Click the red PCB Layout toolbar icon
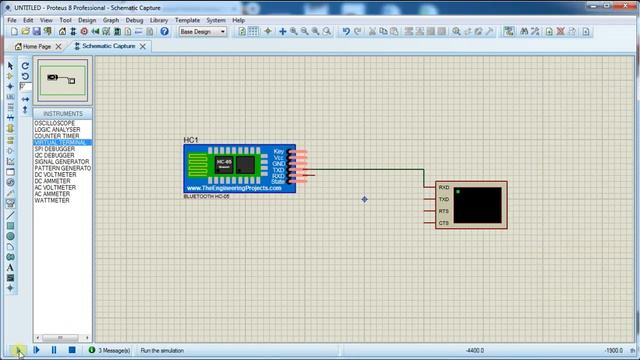Viewport: 640px width, 360px height. pyautogui.click(x=84, y=31)
